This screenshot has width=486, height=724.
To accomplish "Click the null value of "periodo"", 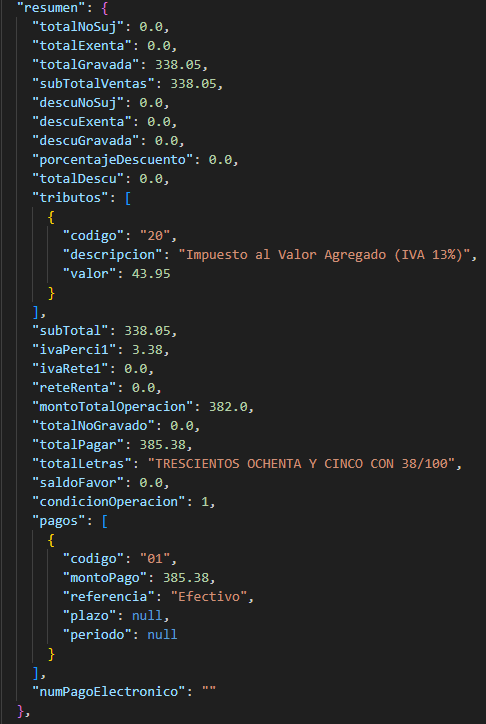I will (x=162, y=634).
